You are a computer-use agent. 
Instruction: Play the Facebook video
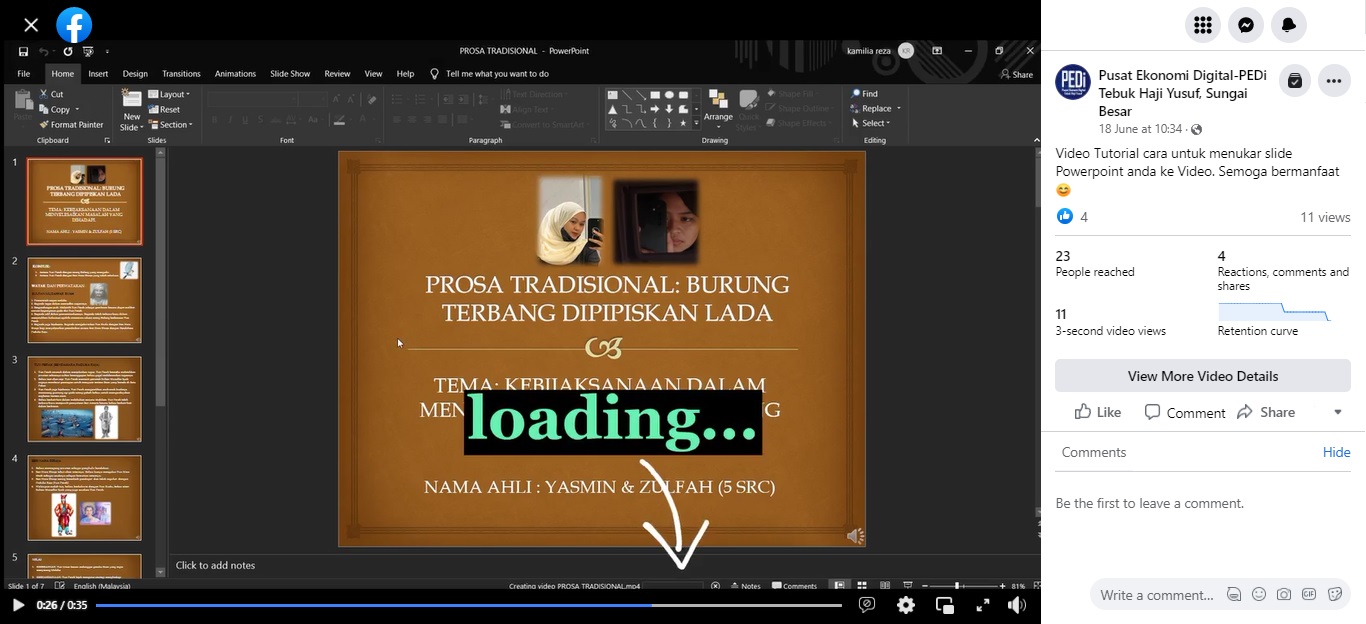coord(18,605)
